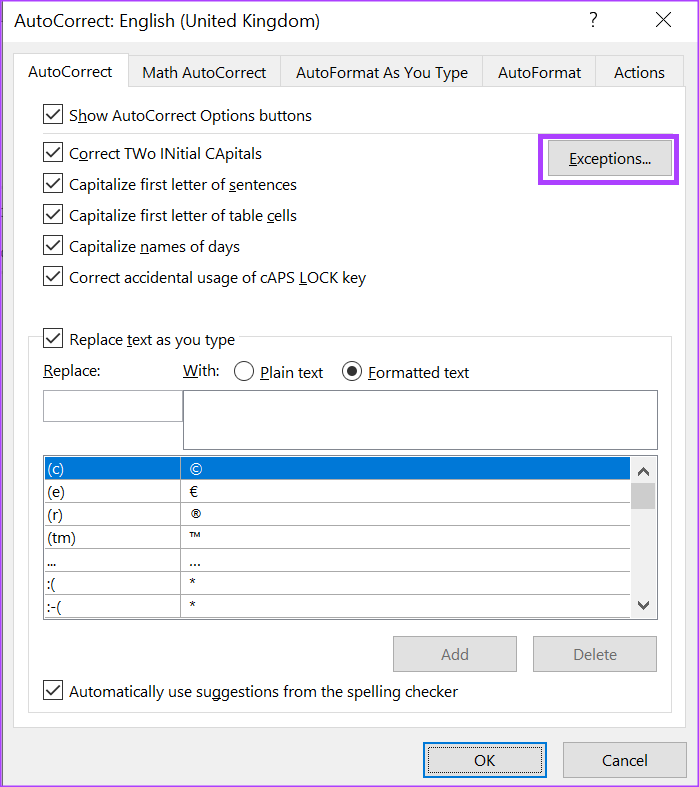
Task: Open the Math AutoCorrect tab
Action: (204, 72)
